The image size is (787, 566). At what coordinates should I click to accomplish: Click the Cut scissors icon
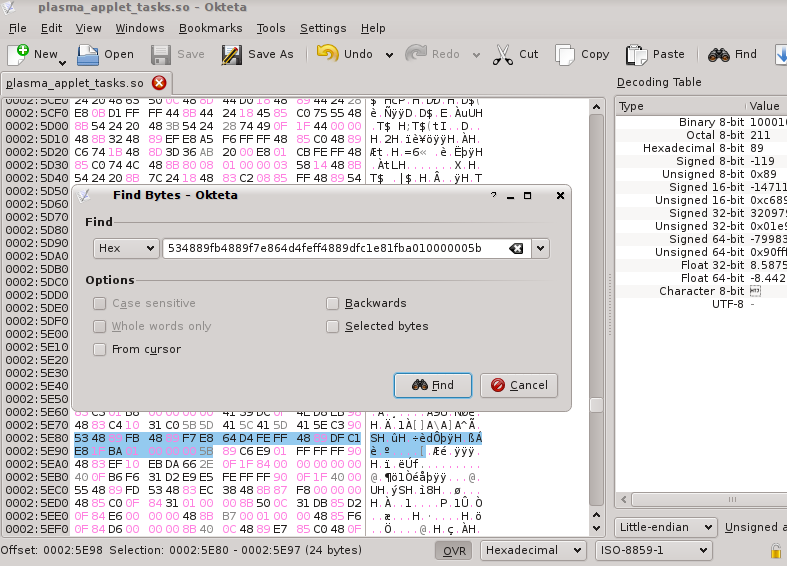click(502, 54)
